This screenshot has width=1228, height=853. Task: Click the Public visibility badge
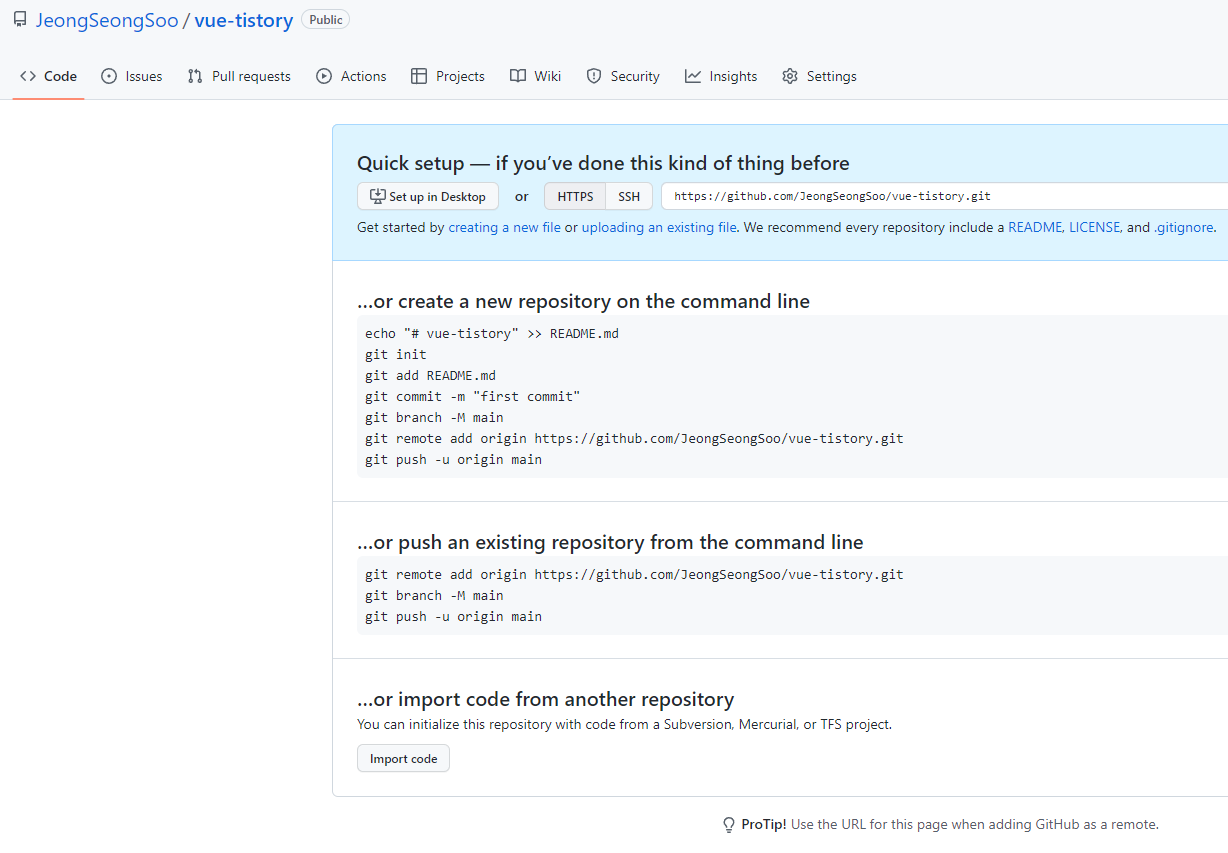point(325,20)
